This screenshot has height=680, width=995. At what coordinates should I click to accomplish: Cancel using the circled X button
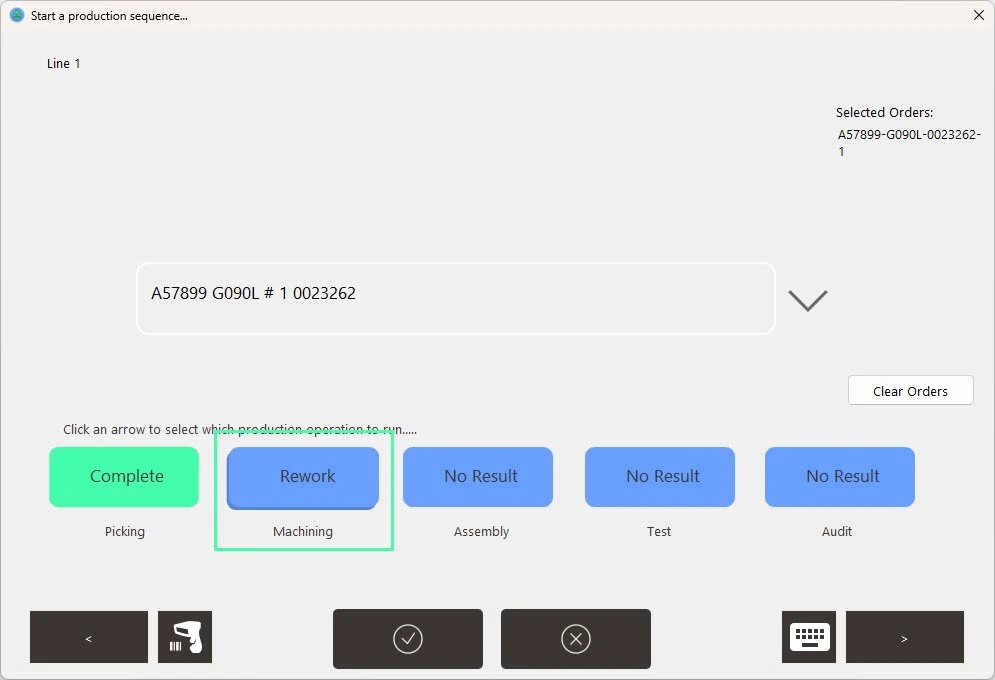(576, 638)
